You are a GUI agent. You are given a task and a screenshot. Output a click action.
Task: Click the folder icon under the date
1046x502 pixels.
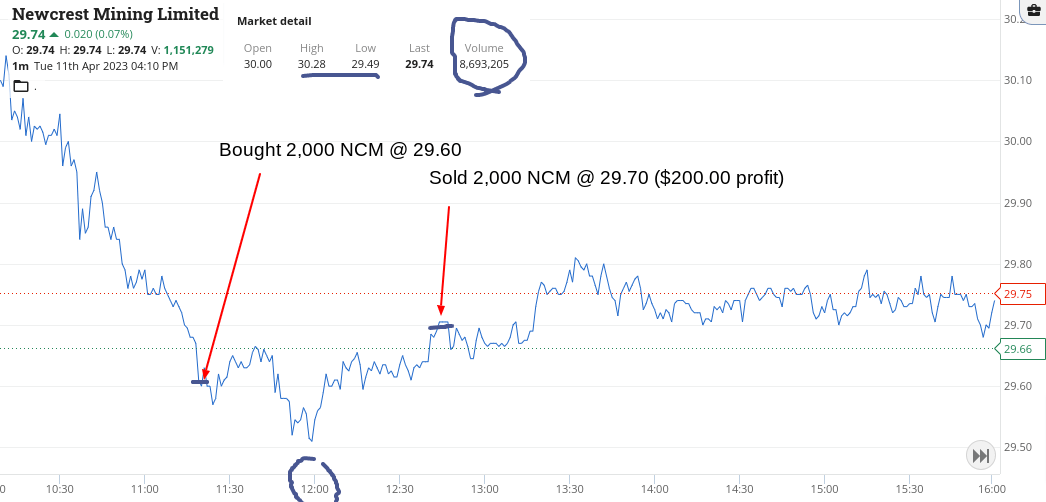pyautogui.click(x=21, y=85)
